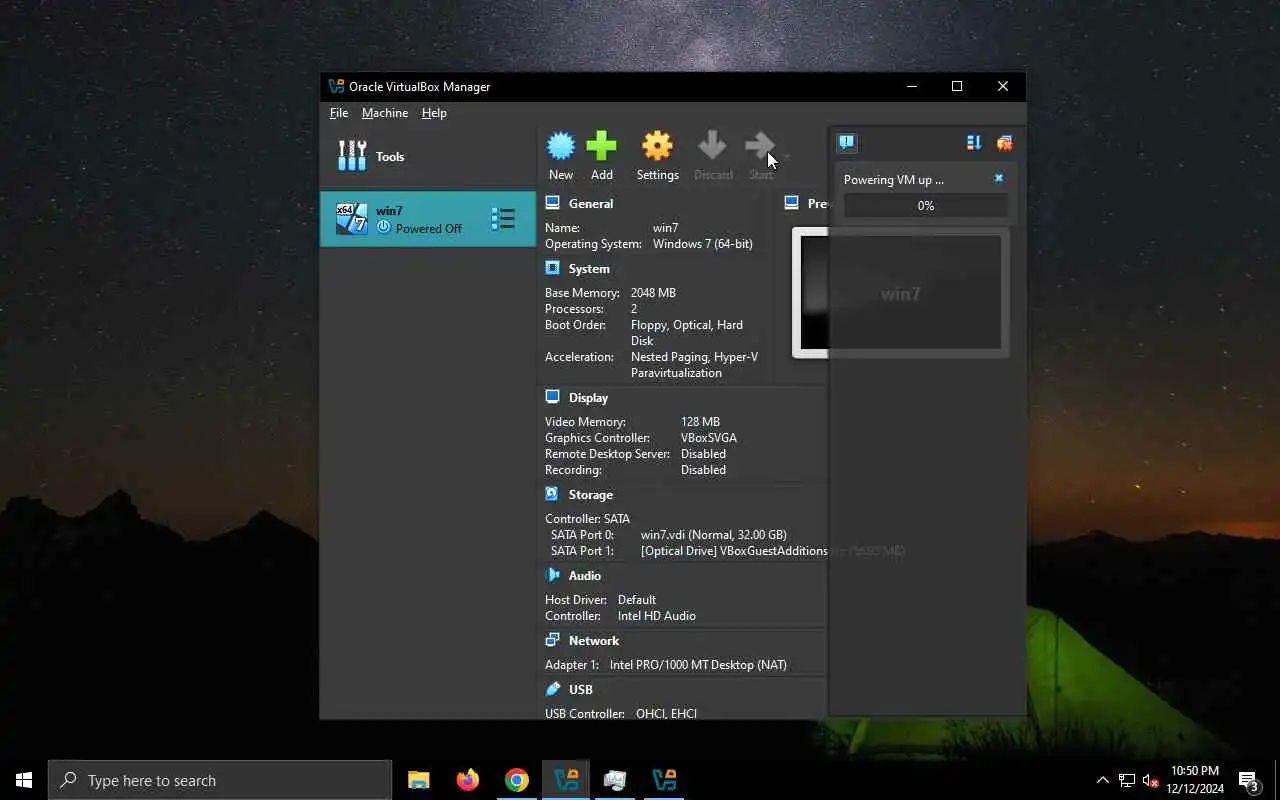
Task: Open the win7 machine list menu icon
Action: click(x=503, y=219)
